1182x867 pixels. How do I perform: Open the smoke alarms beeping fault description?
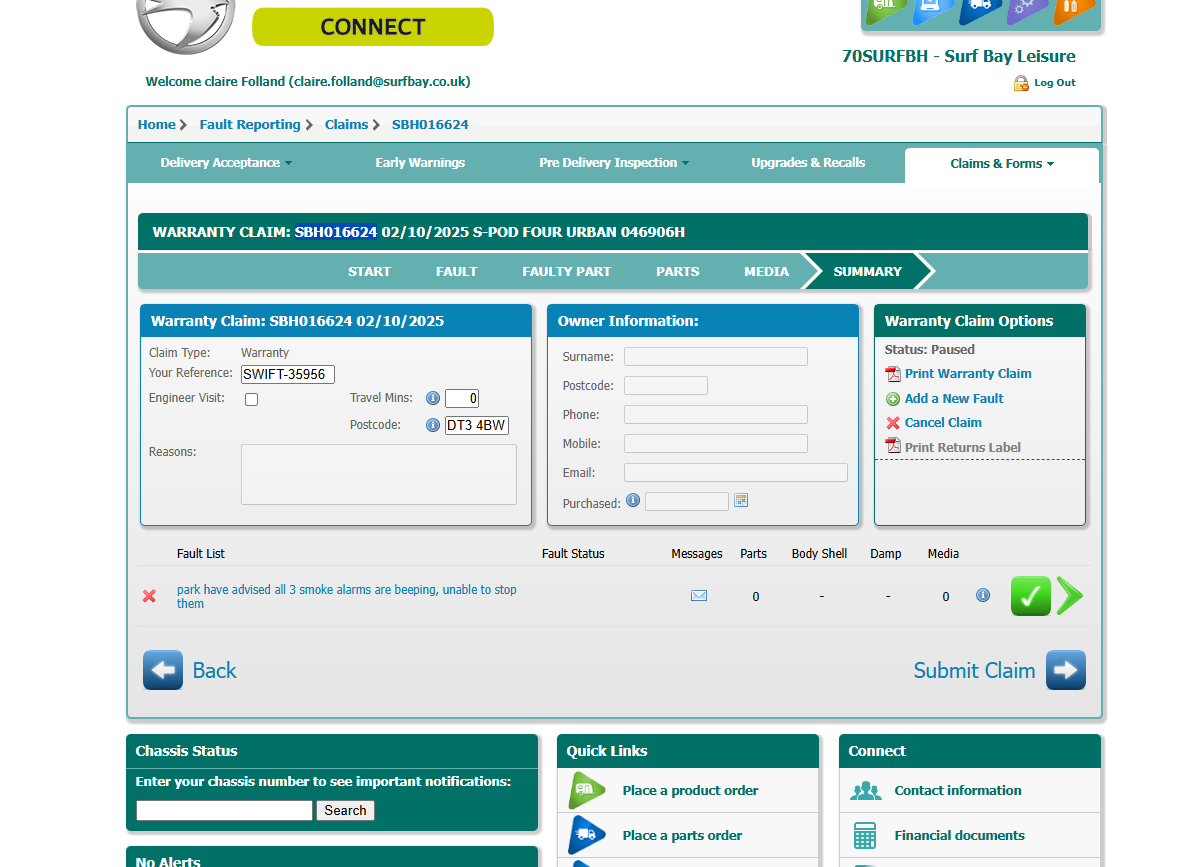347,596
